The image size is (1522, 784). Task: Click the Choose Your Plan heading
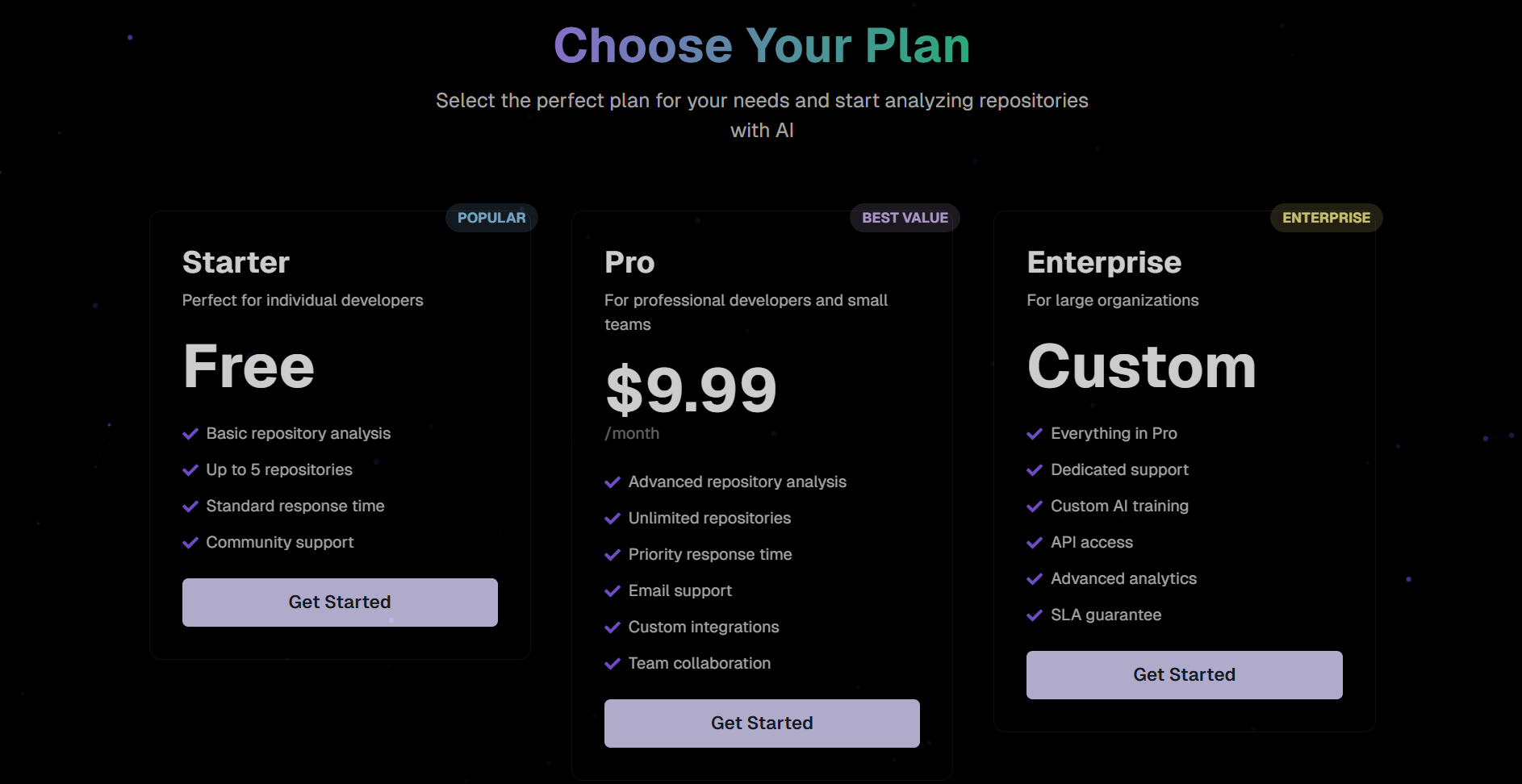pyautogui.click(x=762, y=45)
